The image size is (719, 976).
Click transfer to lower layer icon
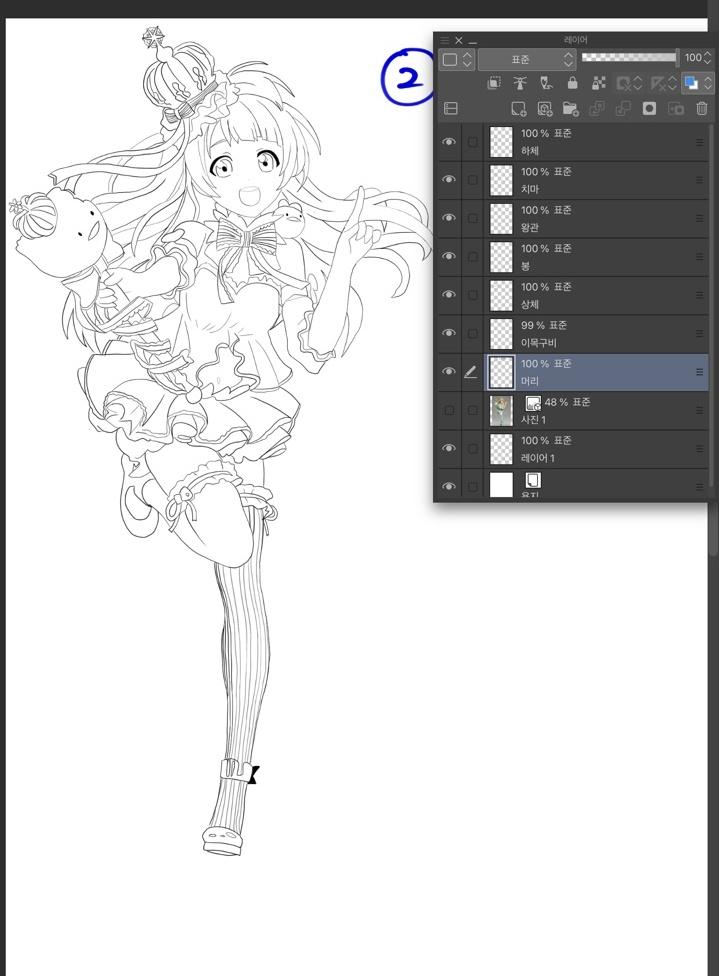click(x=597, y=109)
